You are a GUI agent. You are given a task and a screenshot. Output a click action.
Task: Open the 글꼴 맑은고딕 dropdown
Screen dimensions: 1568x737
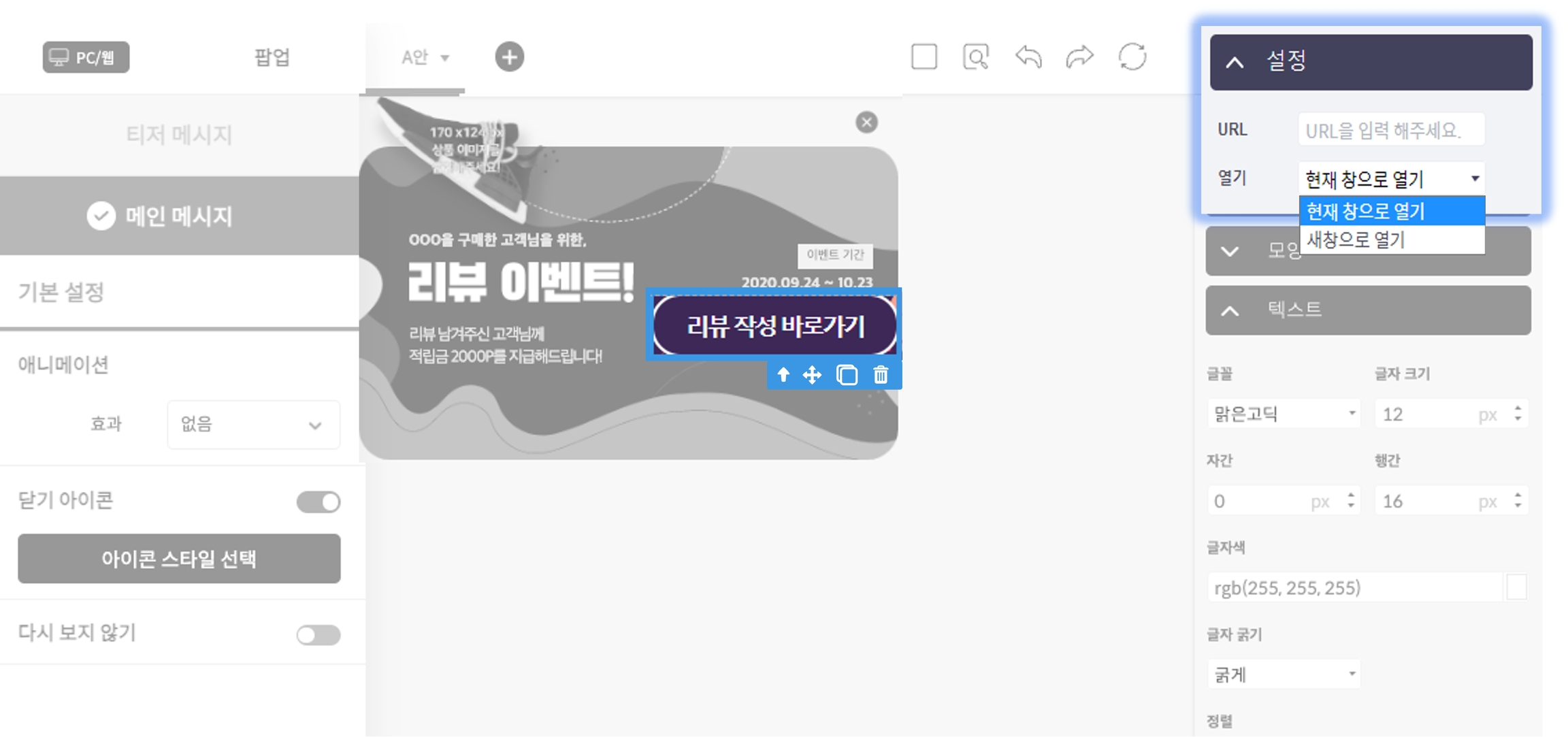point(1284,414)
